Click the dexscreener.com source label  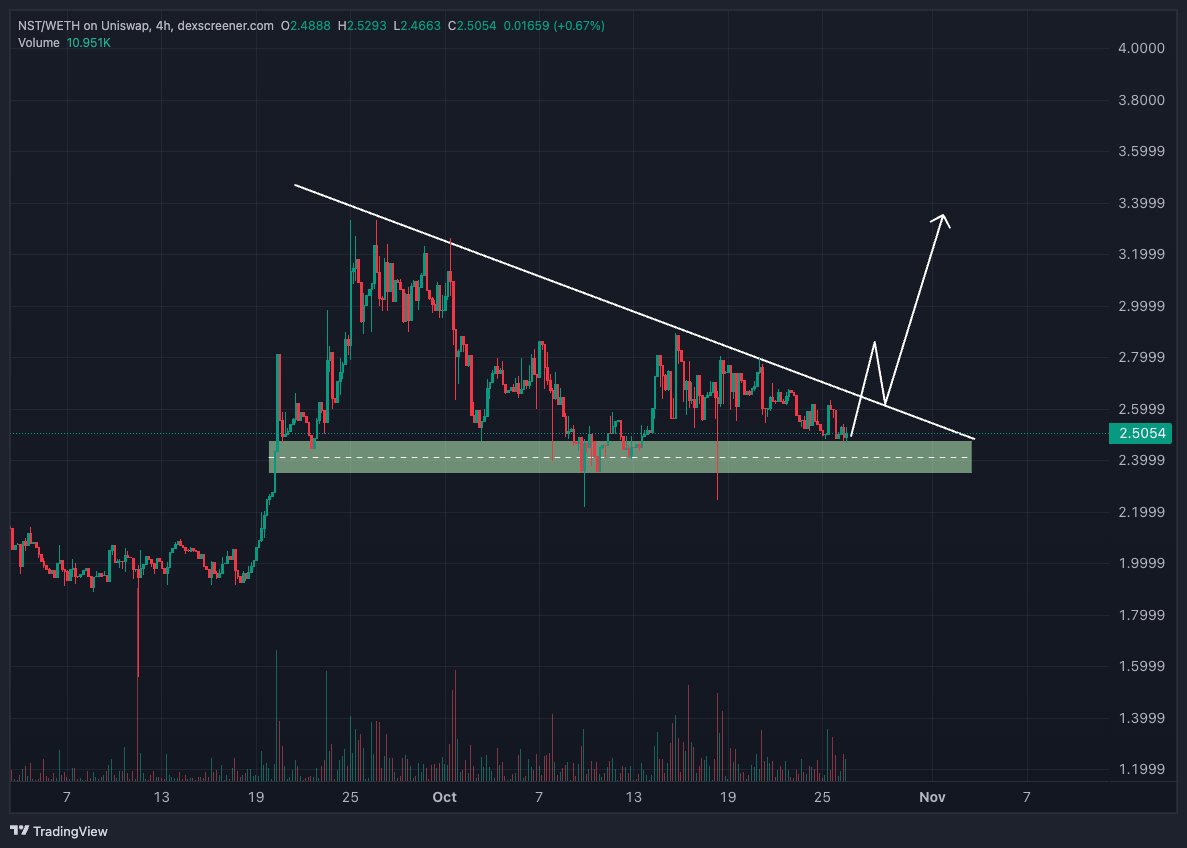click(x=225, y=26)
